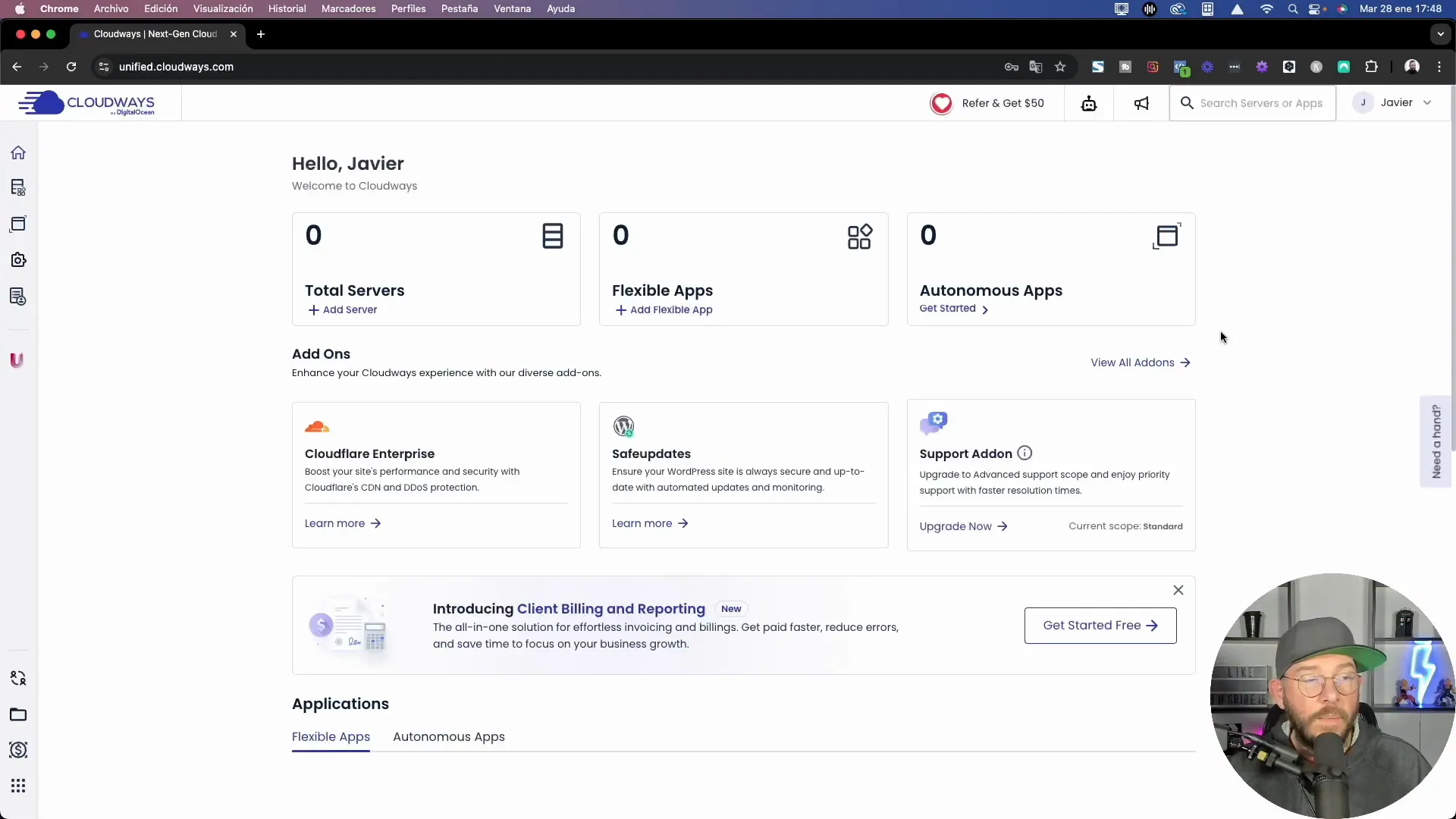The width and height of the screenshot is (1456, 819).
Task: Click the password key icon in address bar
Action: click(x=1012, y=67)
